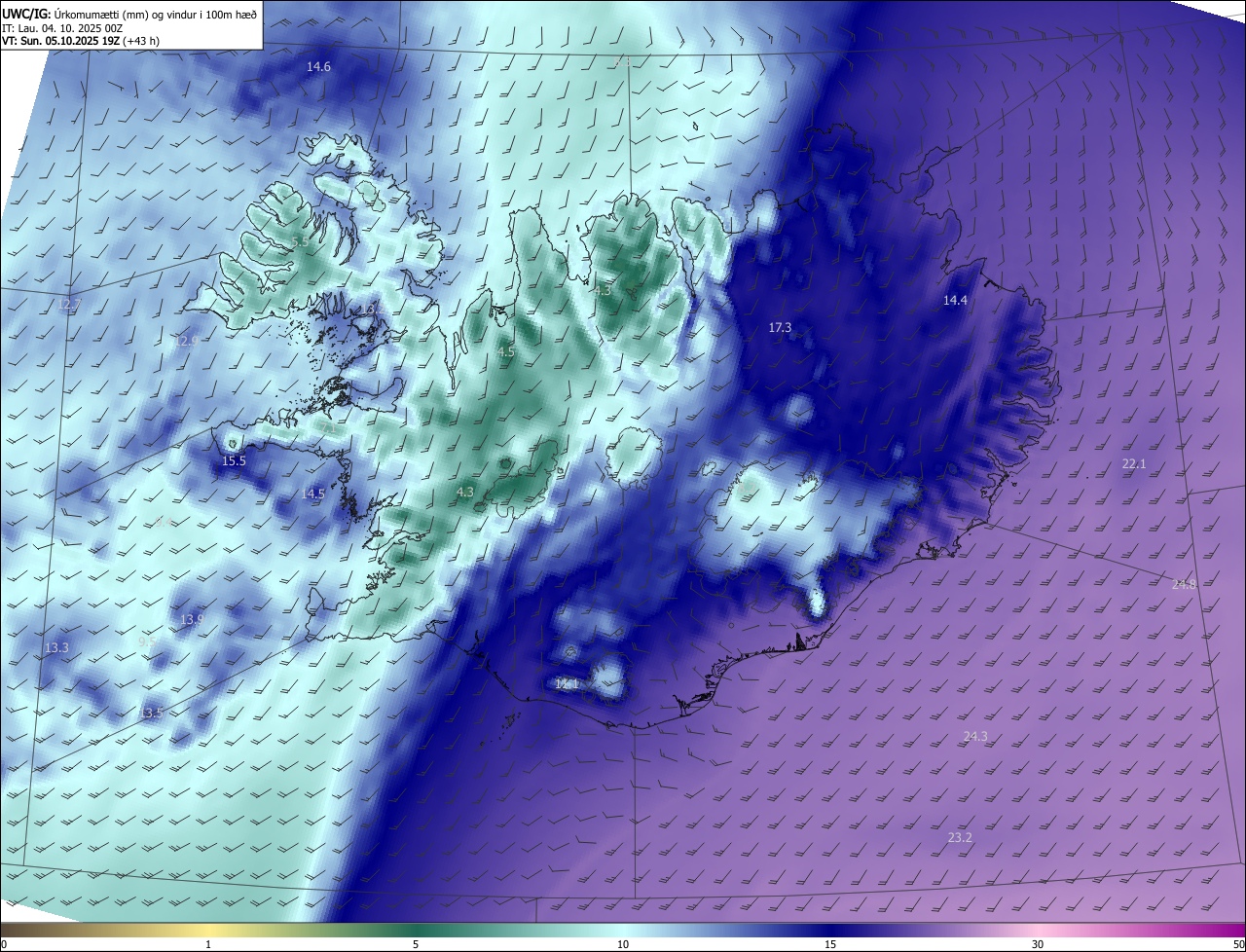Click the '10' tick on the color scale
This screenshot has width=1246, height=952.
pos(623,944)
